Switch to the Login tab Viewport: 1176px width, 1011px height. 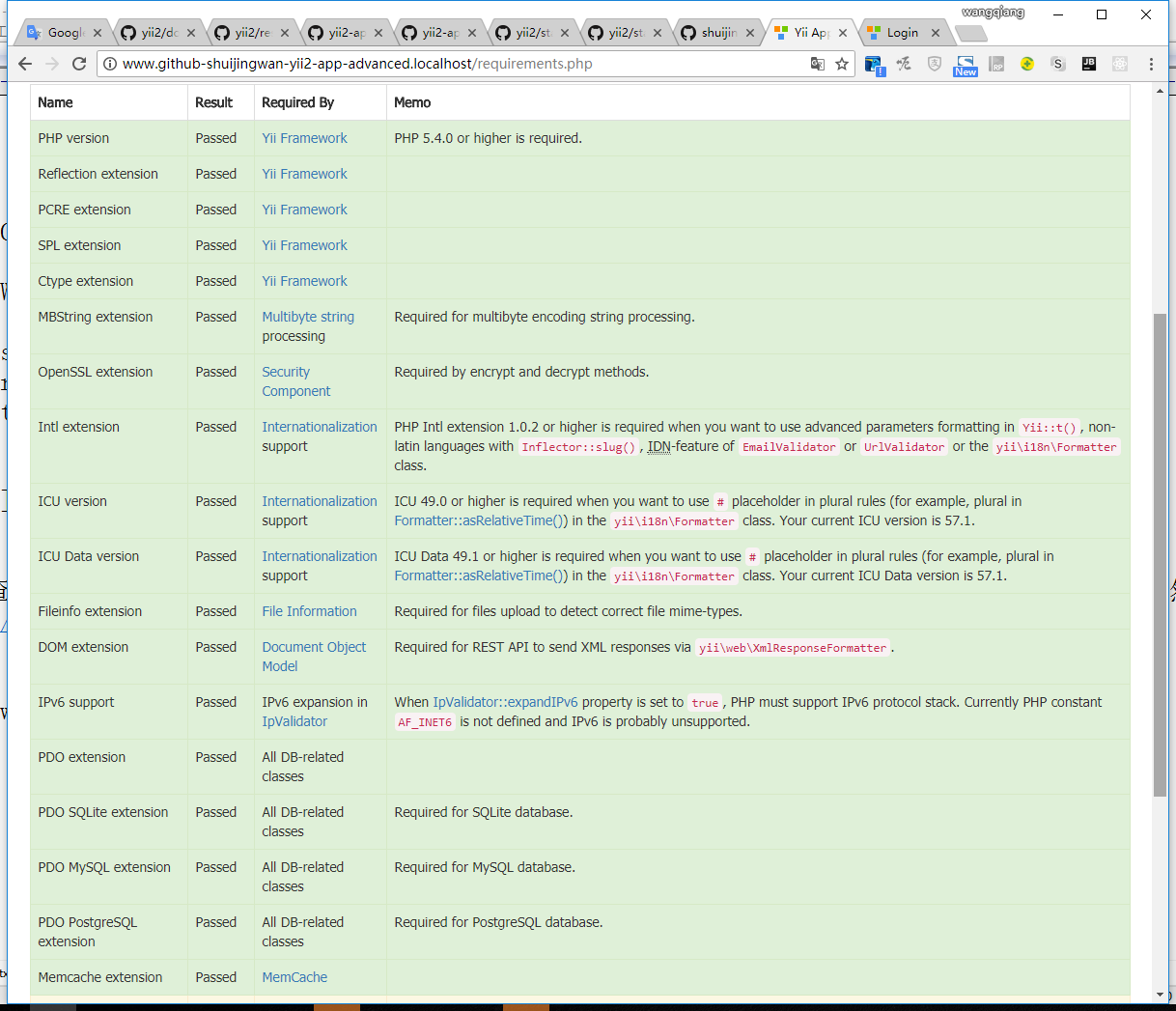tap(903, 33)
